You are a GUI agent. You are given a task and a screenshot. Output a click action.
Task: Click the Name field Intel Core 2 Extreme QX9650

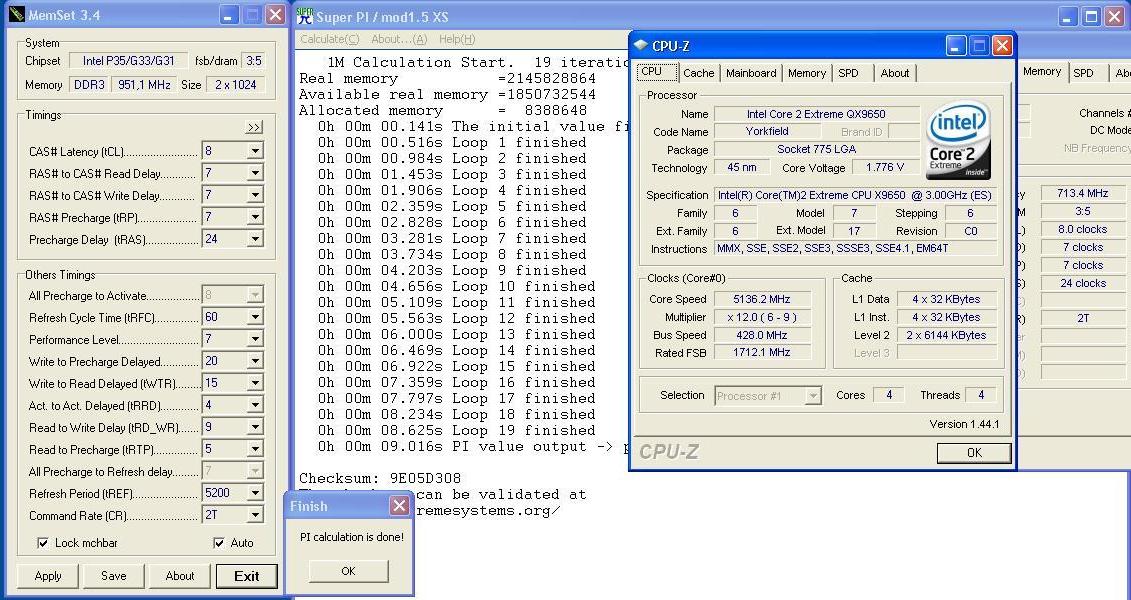(x=816, y=113)
